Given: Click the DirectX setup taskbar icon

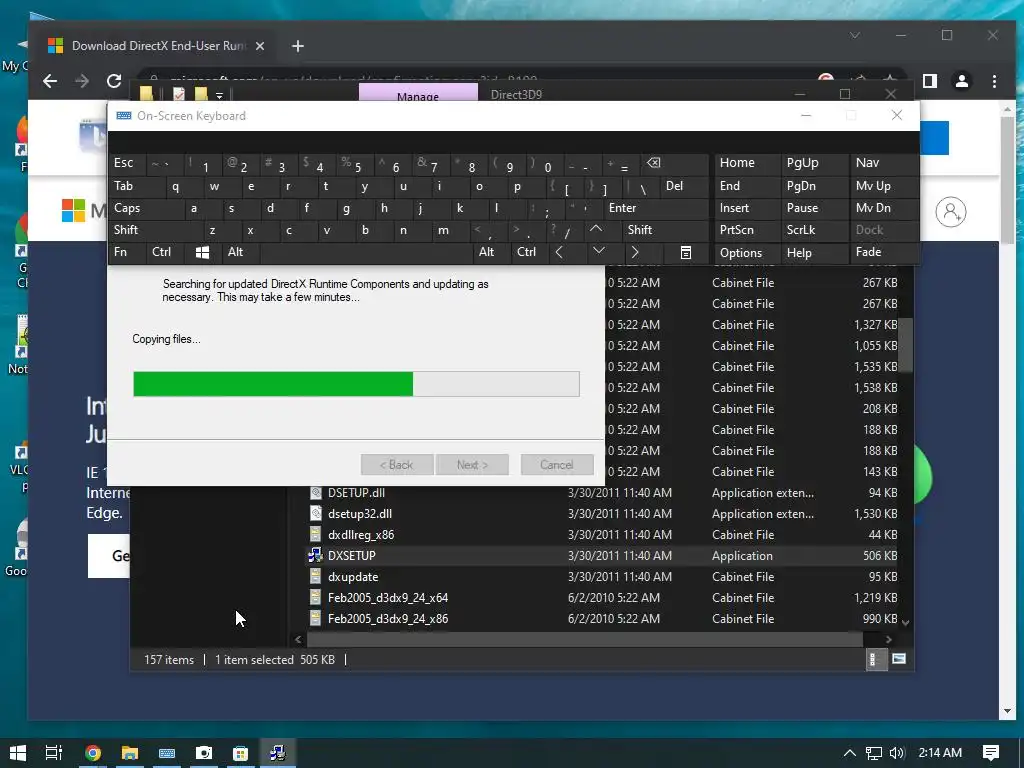Looking at the screenshot, I should [x=278, y=752].
